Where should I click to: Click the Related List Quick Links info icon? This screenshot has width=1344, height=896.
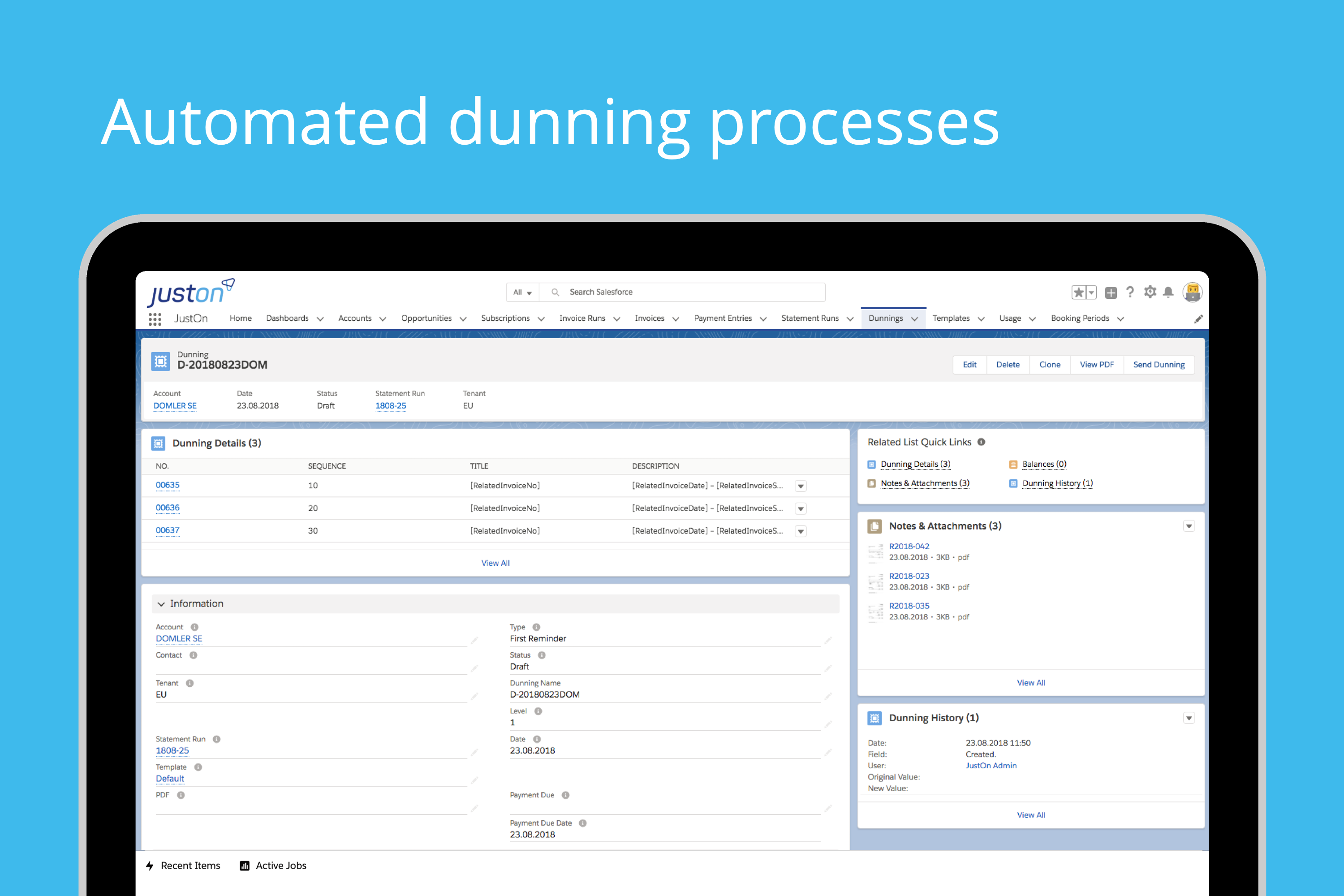(x=981, y=442)
